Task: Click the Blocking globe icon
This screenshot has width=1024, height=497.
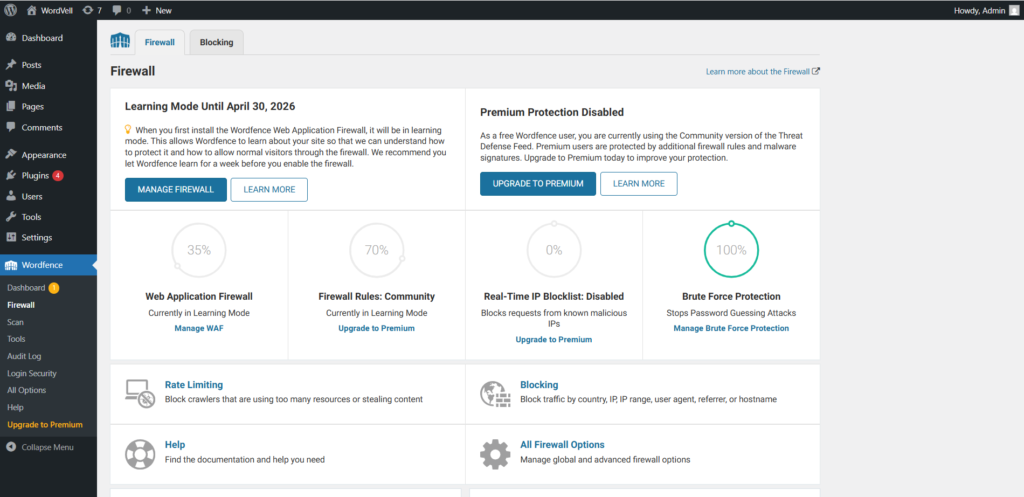Action: [x=494, y=393]
